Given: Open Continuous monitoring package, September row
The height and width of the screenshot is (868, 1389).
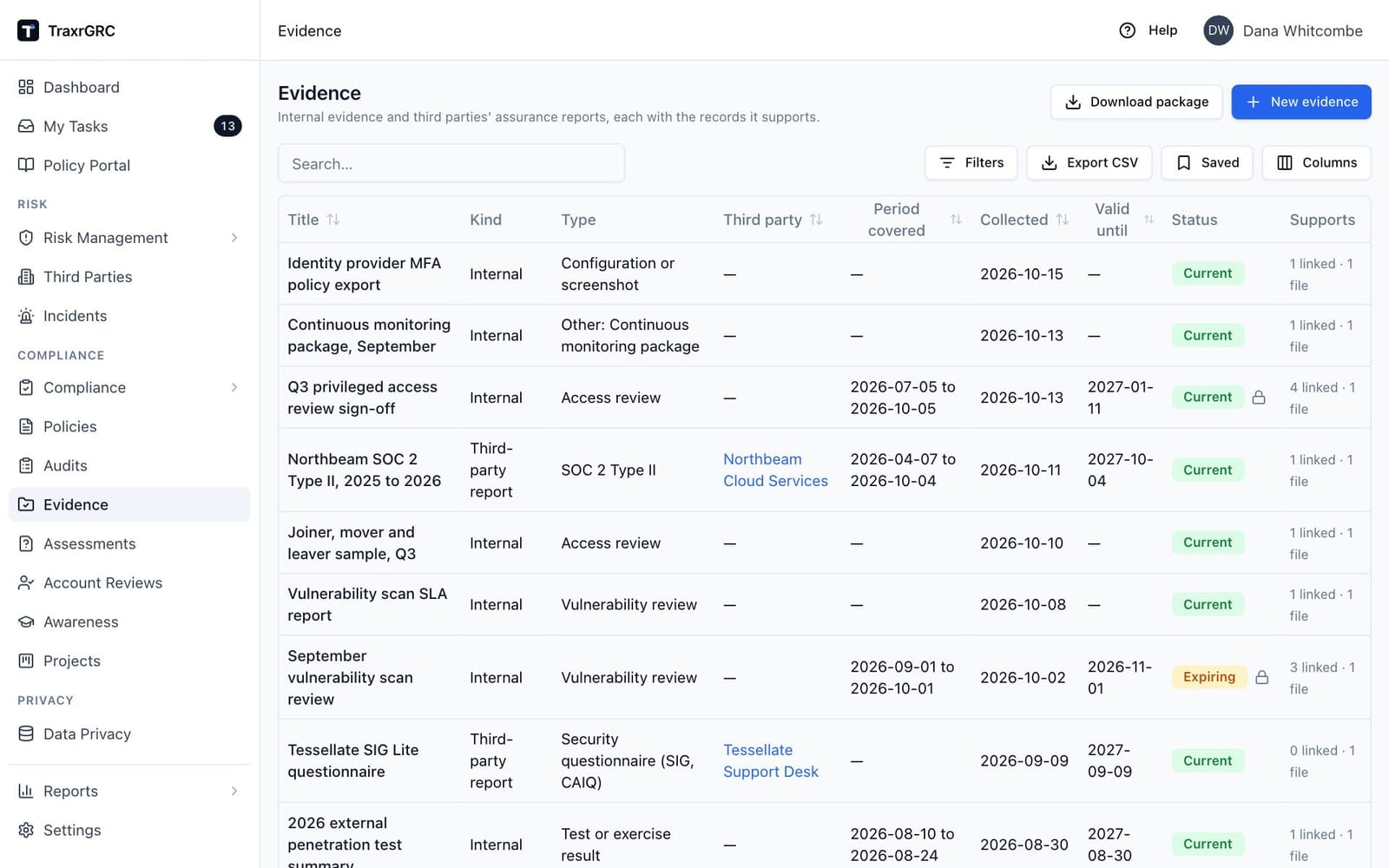Looking at the screenshot, I should 824,335.
